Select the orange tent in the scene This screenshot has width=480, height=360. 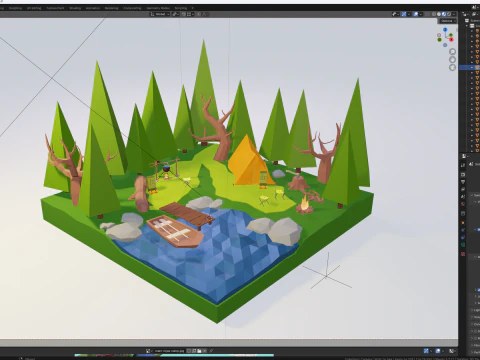point(248,163)
